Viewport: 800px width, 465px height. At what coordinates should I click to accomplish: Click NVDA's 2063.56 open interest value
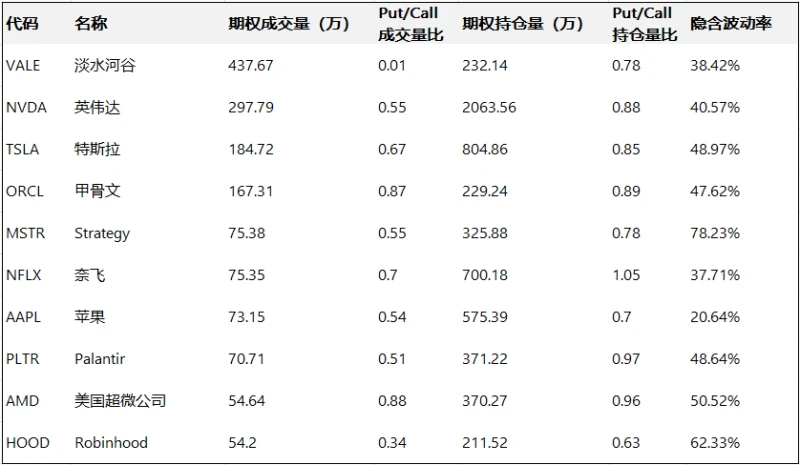[x=489, y=108]
